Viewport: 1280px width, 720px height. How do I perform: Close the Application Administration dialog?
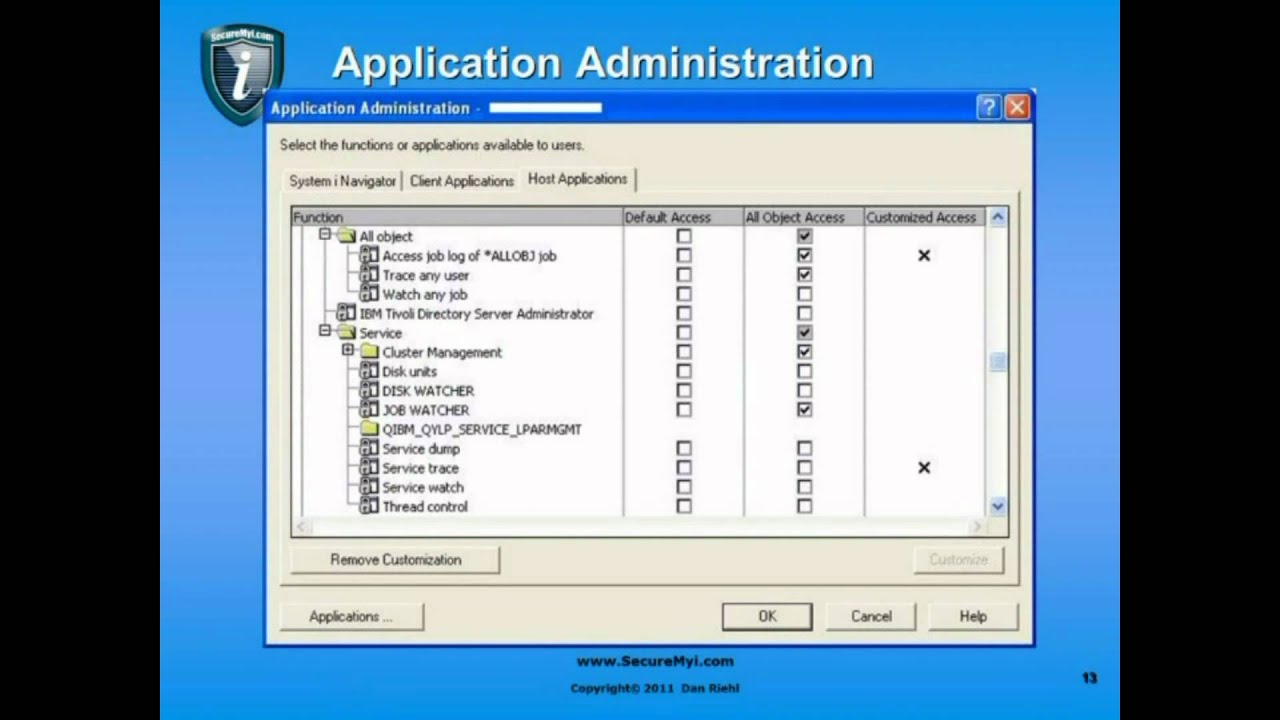click(x=1017, y=108)
